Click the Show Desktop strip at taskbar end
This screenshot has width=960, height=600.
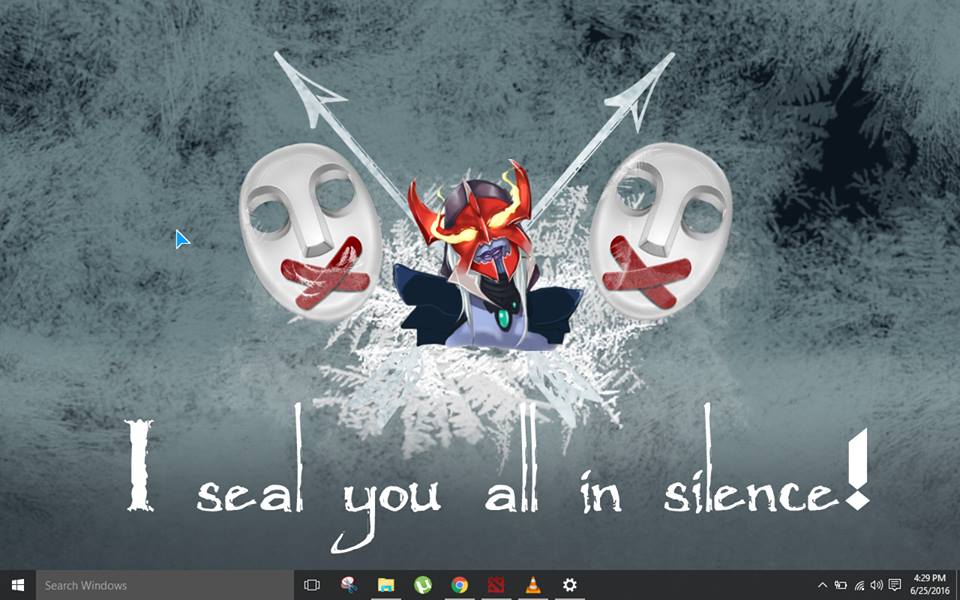point(957,585)
